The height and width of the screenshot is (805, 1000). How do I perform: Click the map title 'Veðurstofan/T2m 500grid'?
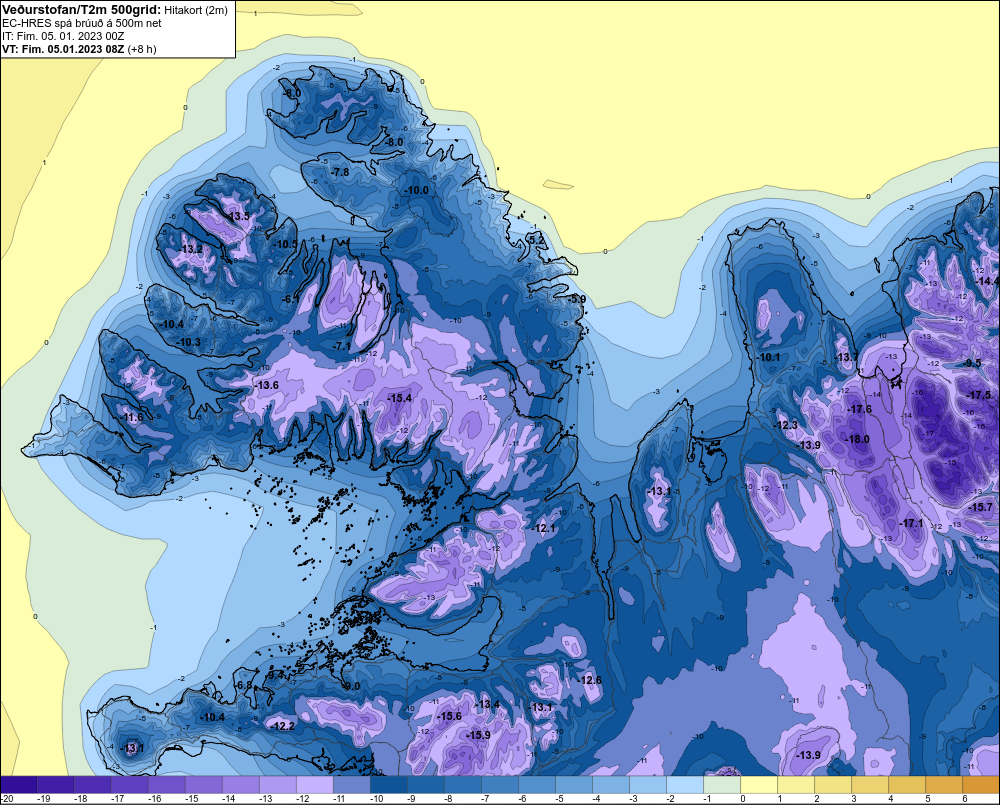(80, 10)
